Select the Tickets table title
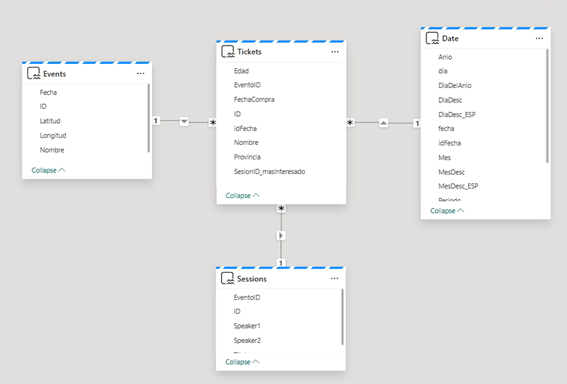Image resolution: width=567 pixels, height=384 pixels. tap(250, 52)
